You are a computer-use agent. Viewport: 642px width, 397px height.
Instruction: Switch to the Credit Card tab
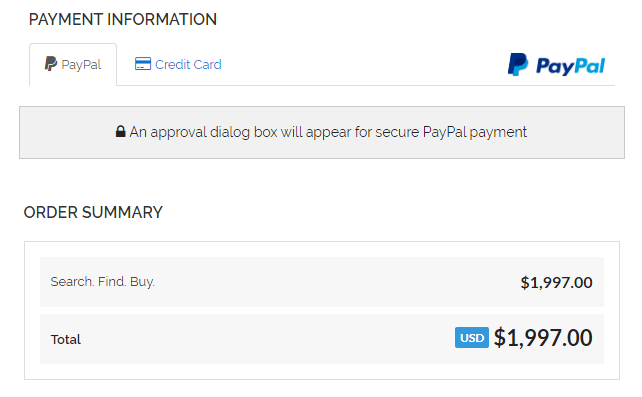coord(178,65)
